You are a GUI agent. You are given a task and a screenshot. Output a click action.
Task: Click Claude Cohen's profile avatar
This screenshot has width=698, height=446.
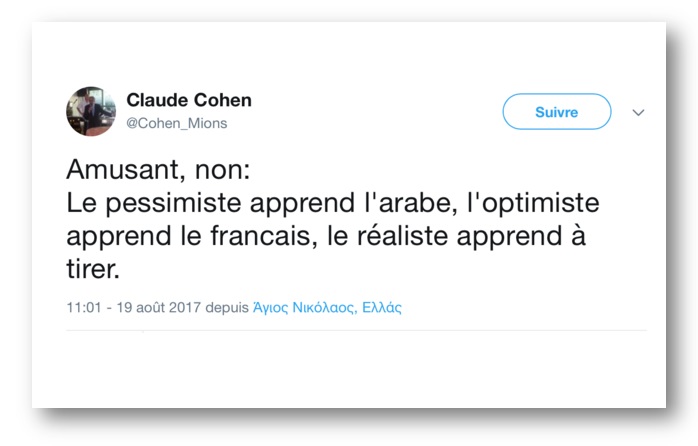pyautogui.click(x=91, y=111)
